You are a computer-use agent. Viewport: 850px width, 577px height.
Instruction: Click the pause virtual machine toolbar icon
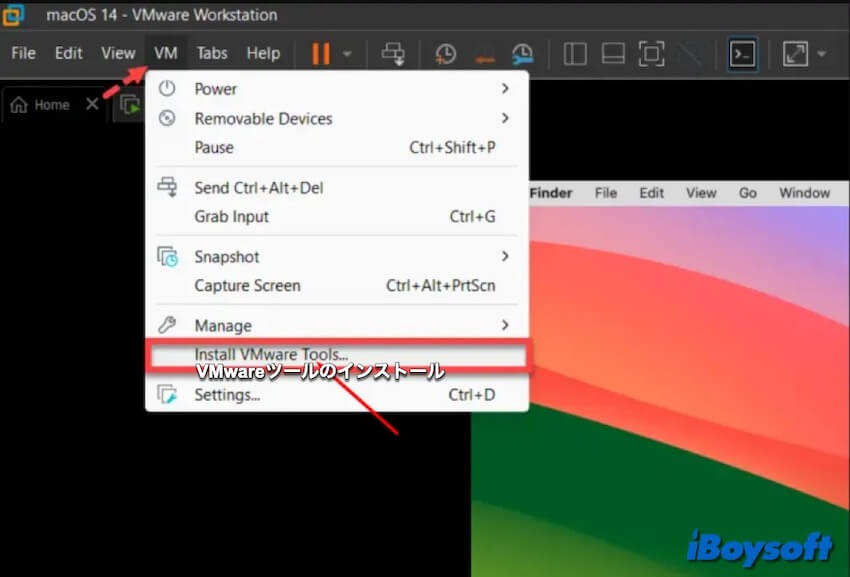(320, 54)
